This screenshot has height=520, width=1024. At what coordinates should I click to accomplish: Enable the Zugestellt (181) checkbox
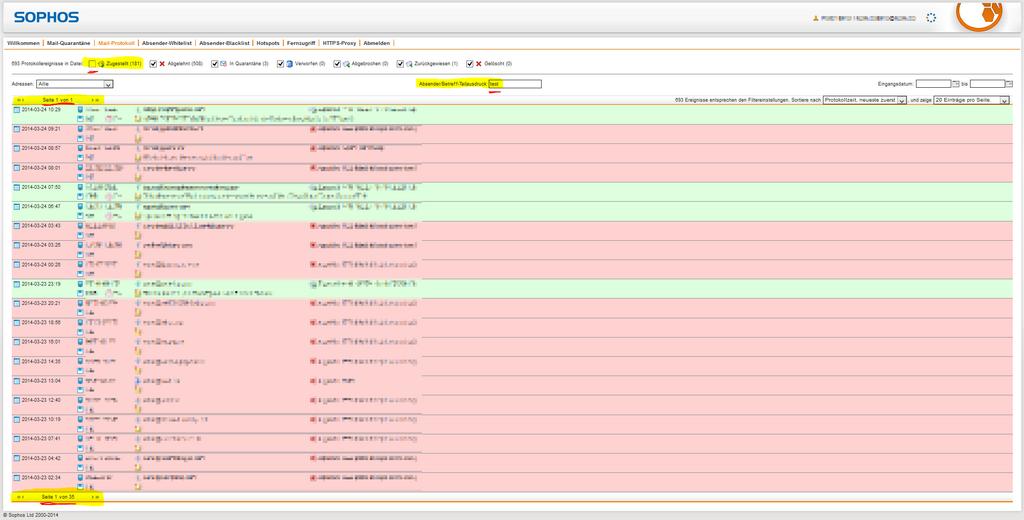point(91,64)
